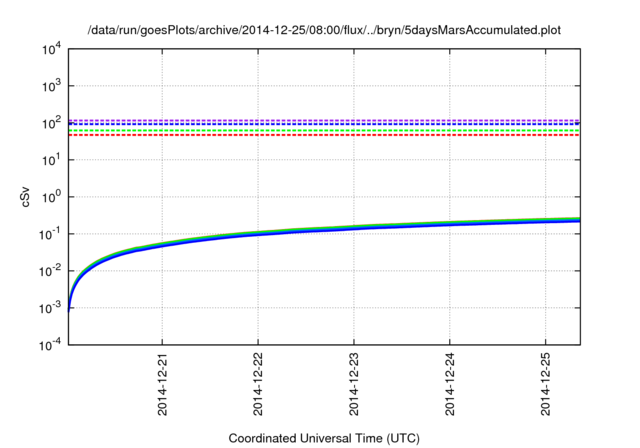Viewport: 640px width, 448px height.
Task: Click the green dashed threshold line
Action: point(324,130)
